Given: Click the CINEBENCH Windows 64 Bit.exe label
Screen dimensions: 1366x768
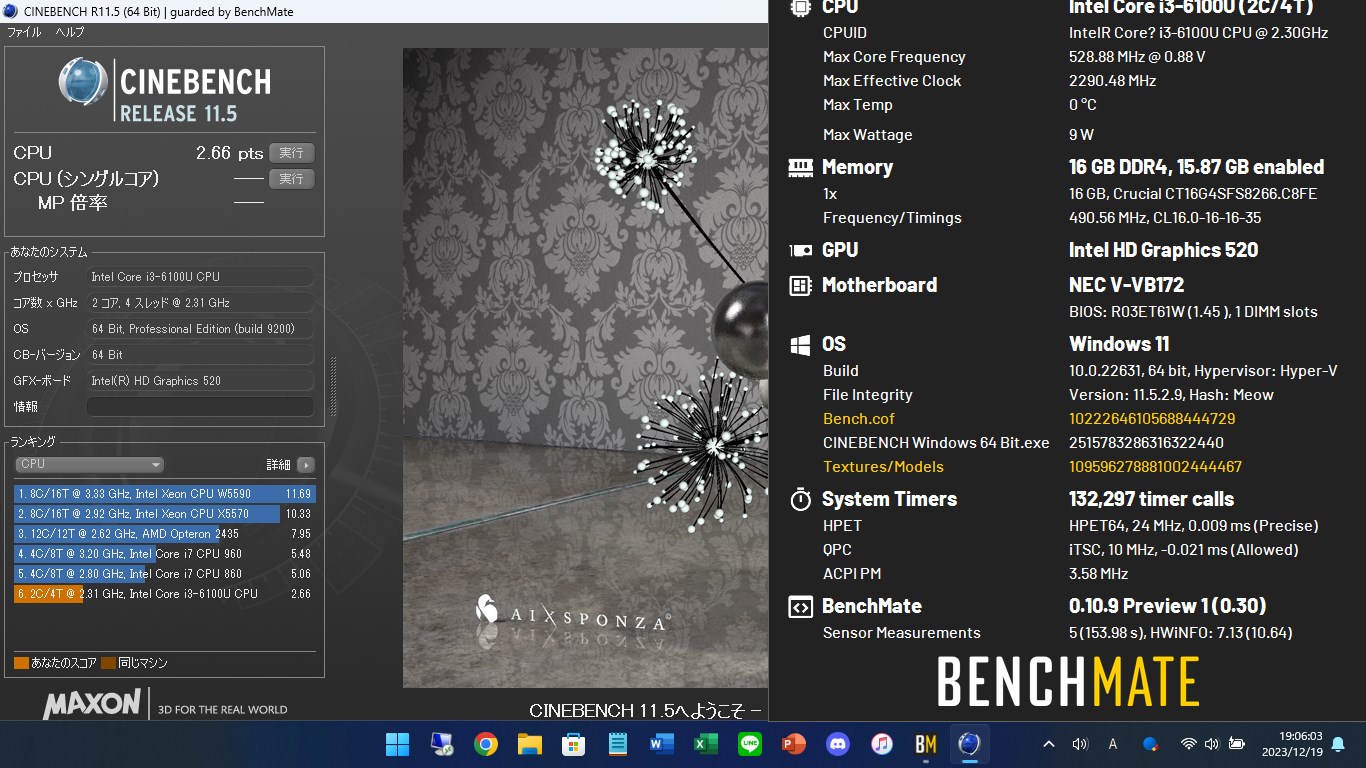Looking at the screenshot, I should (x=936, y=443).
